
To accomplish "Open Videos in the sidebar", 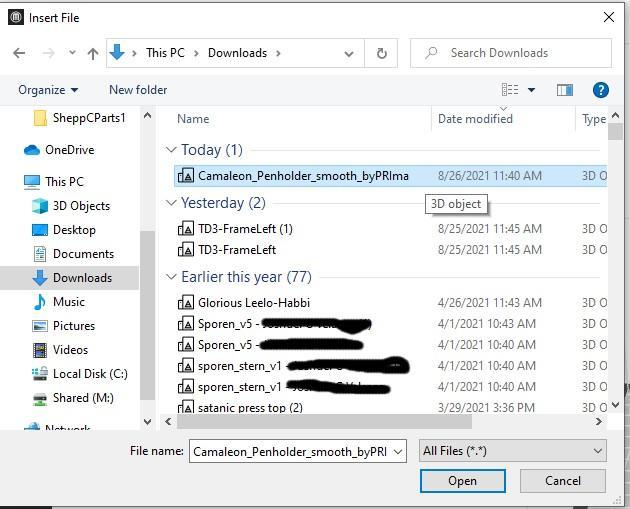I will coord(60,350).
